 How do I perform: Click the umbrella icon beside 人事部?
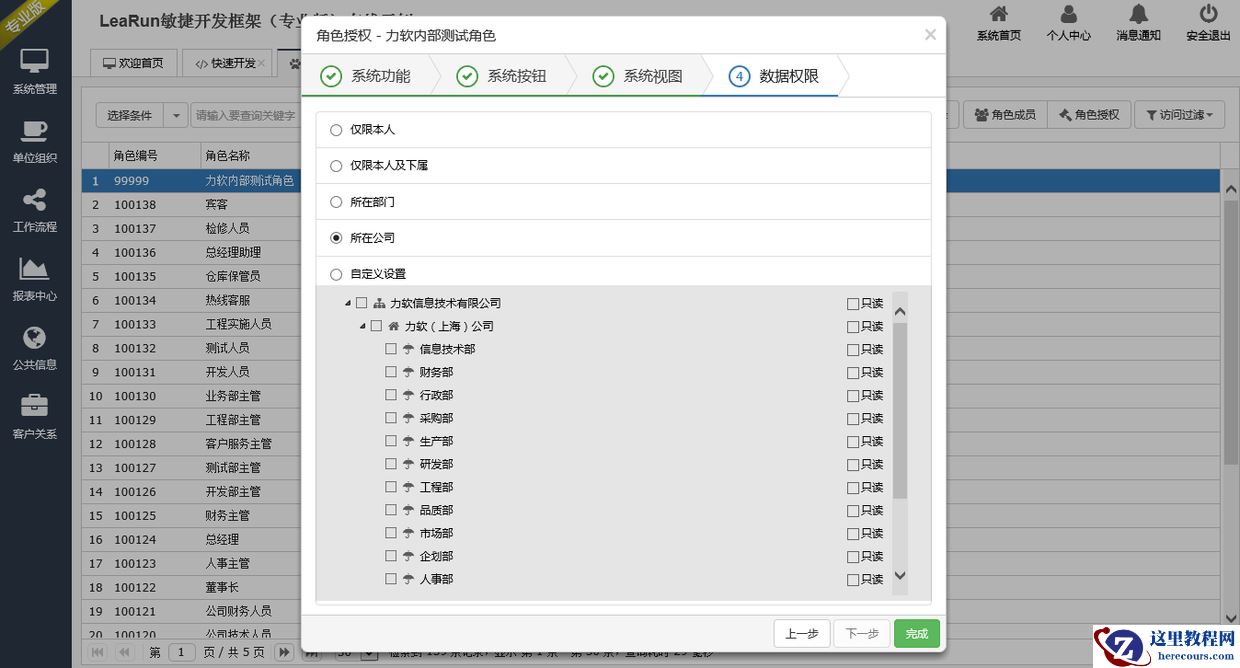(408, 579)
